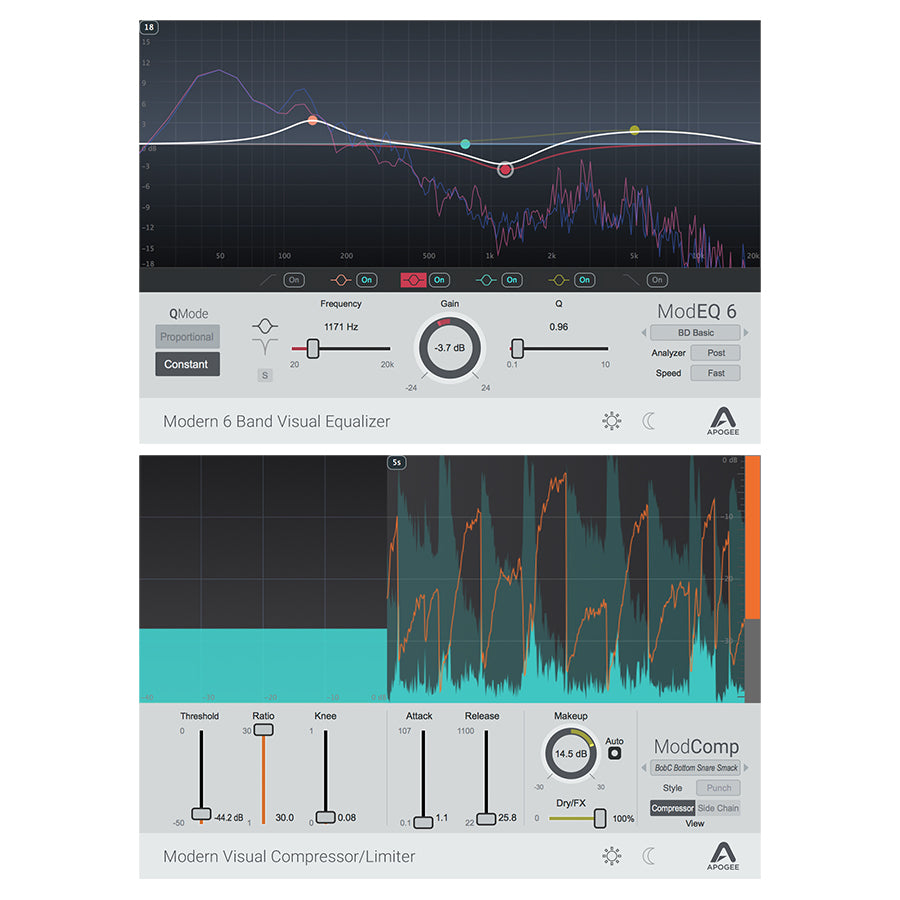Click the Analyzer Post button
This screenshot has height=900, width=900.
[x=716, y=353]
